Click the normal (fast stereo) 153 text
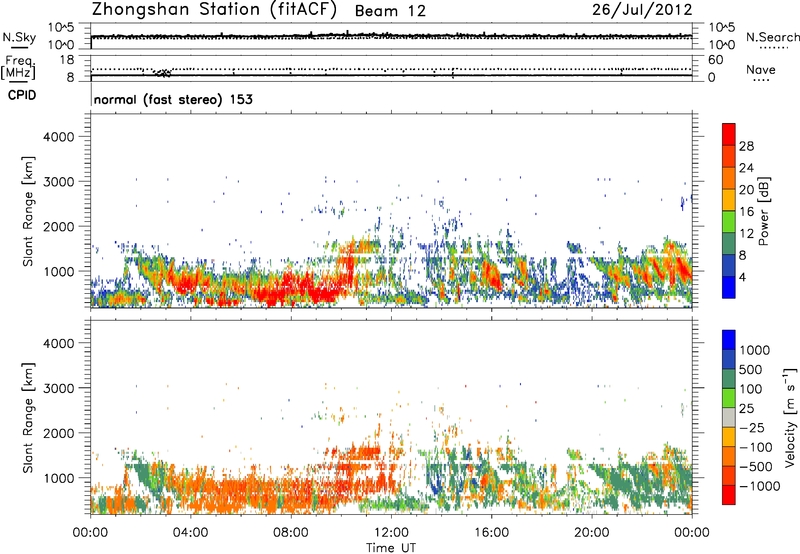This screenshot has height=554, width=800. 173,99
